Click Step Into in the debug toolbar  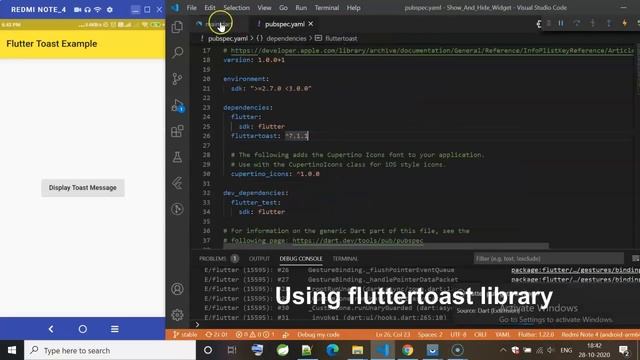coord(593,24)
